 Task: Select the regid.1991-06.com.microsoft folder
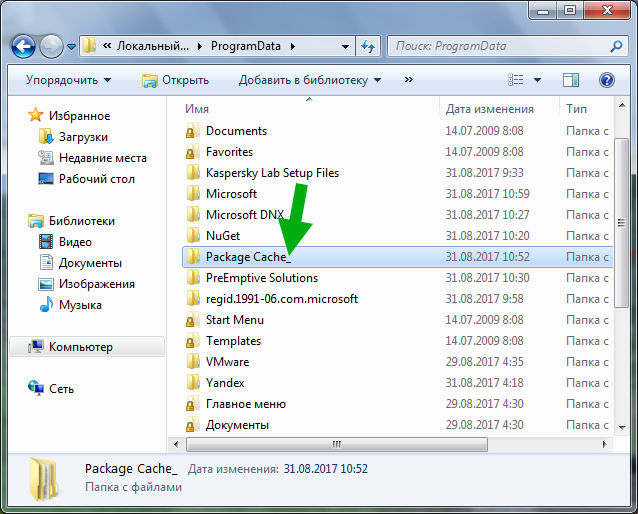click(282, 299)
